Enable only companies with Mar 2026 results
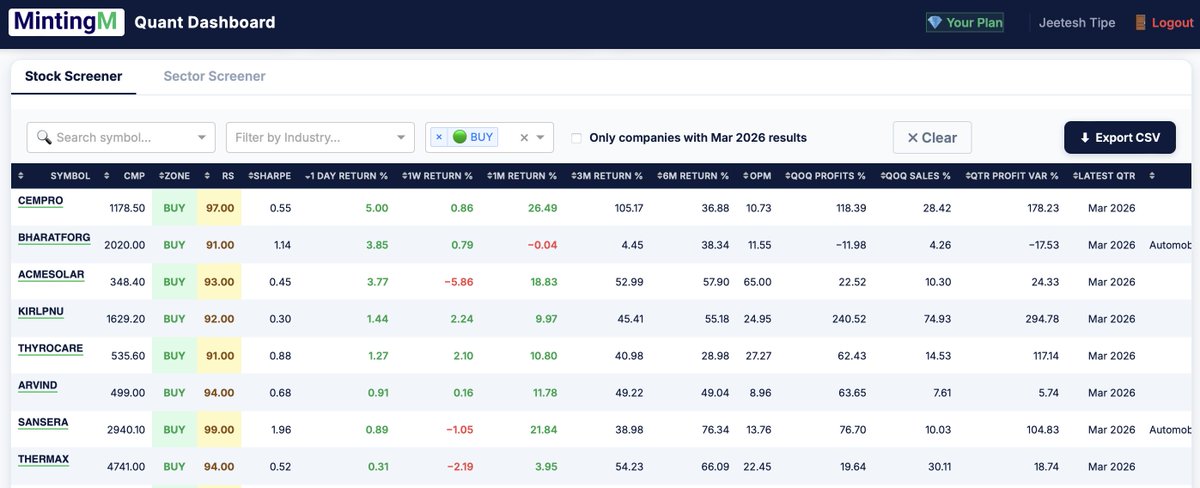The height and width of the screenshot is (488, 1200). (576, 138)
